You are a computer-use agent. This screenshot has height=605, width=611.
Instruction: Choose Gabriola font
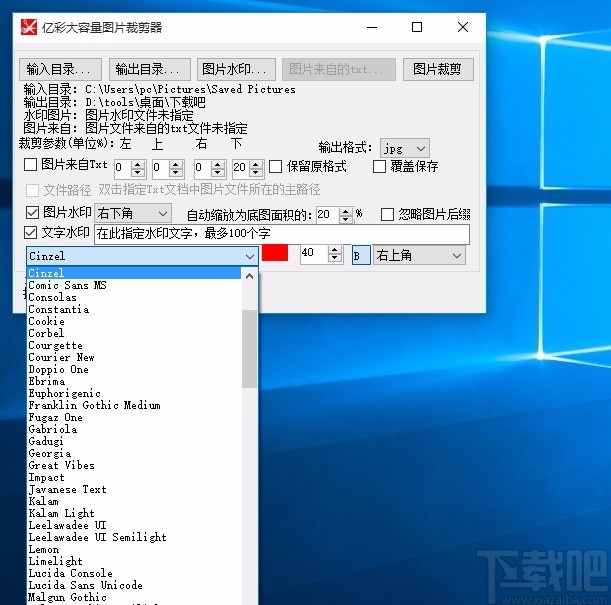tap(134, 429)
